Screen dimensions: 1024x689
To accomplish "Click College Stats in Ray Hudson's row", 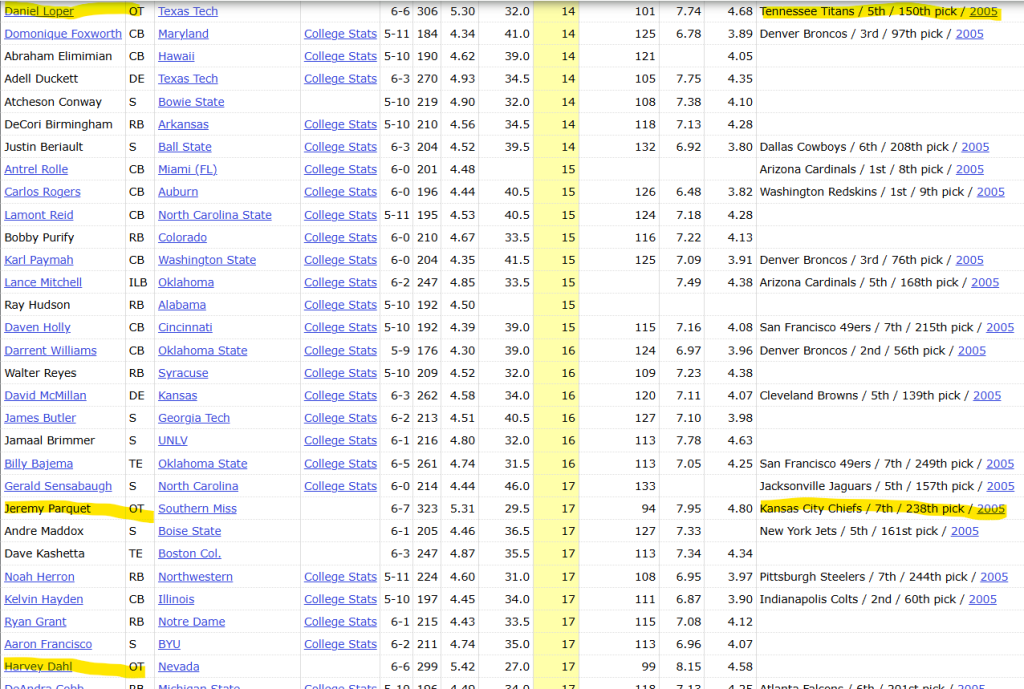I will point(340,305).
